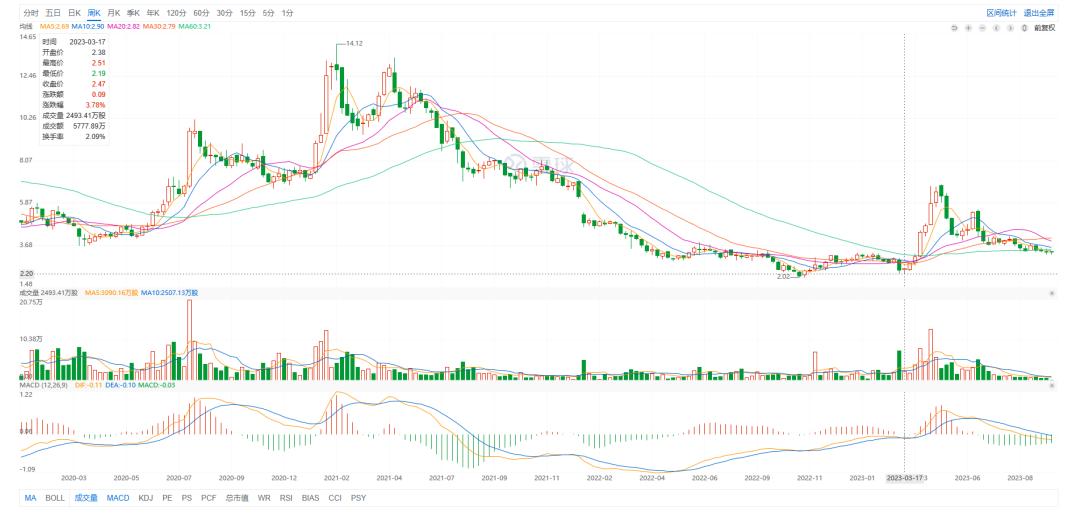This screenshot has height=513, width=1080.
Task: Click the 收盘价 2.47 row in tooltip
Action: (74, 83)
